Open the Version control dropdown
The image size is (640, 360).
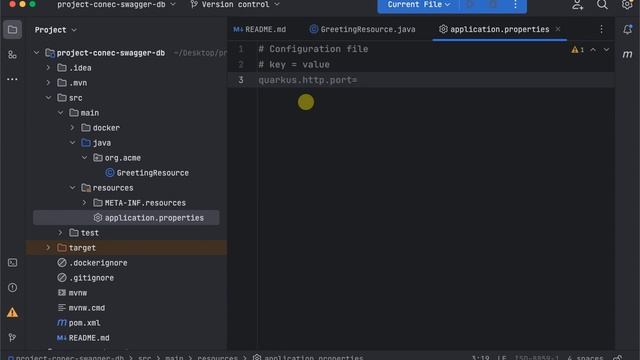tap(235, 4)
